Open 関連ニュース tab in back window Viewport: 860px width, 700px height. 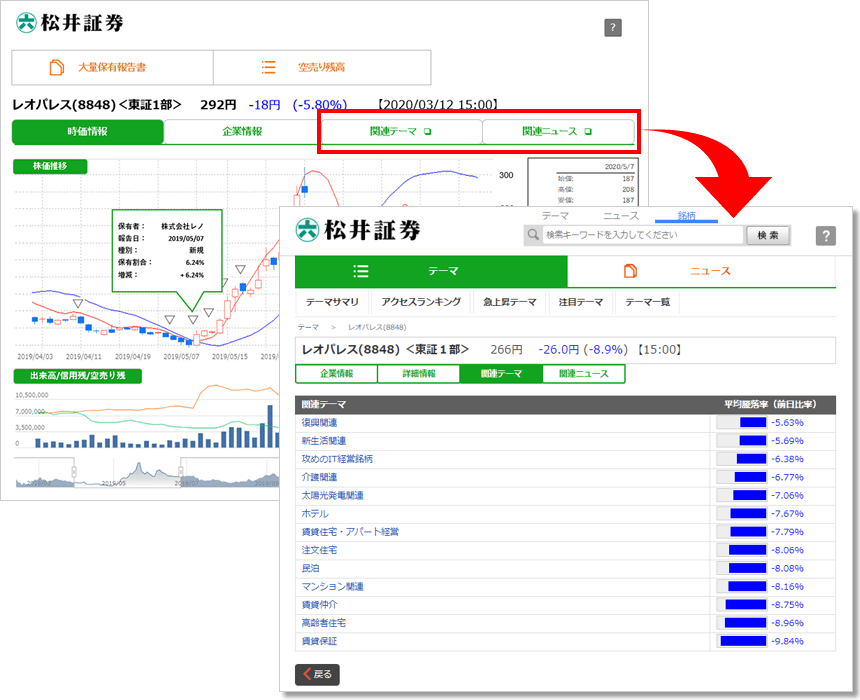coord(557,132)
